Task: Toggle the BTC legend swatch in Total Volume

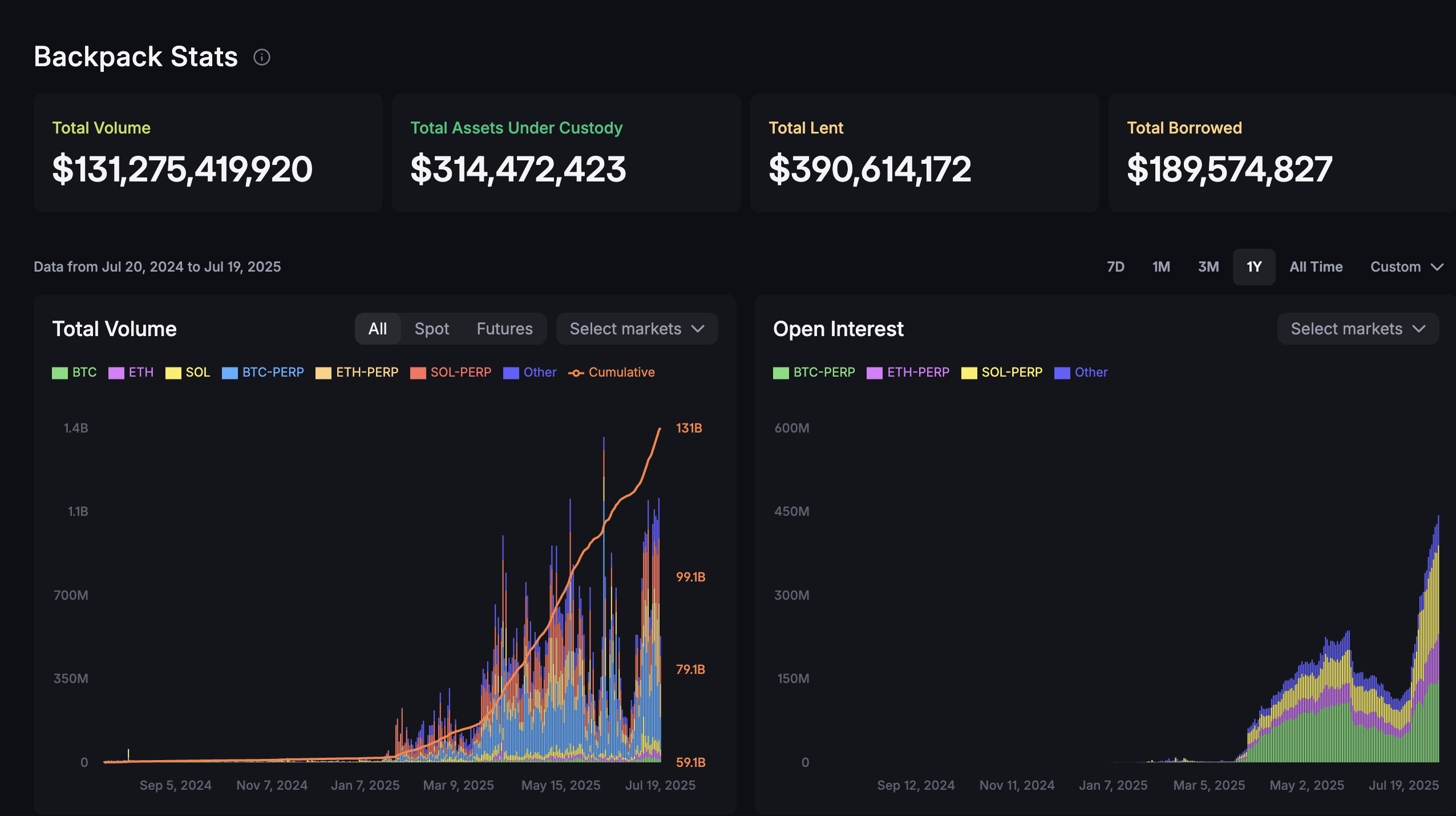Action: [x=60, y=373]
